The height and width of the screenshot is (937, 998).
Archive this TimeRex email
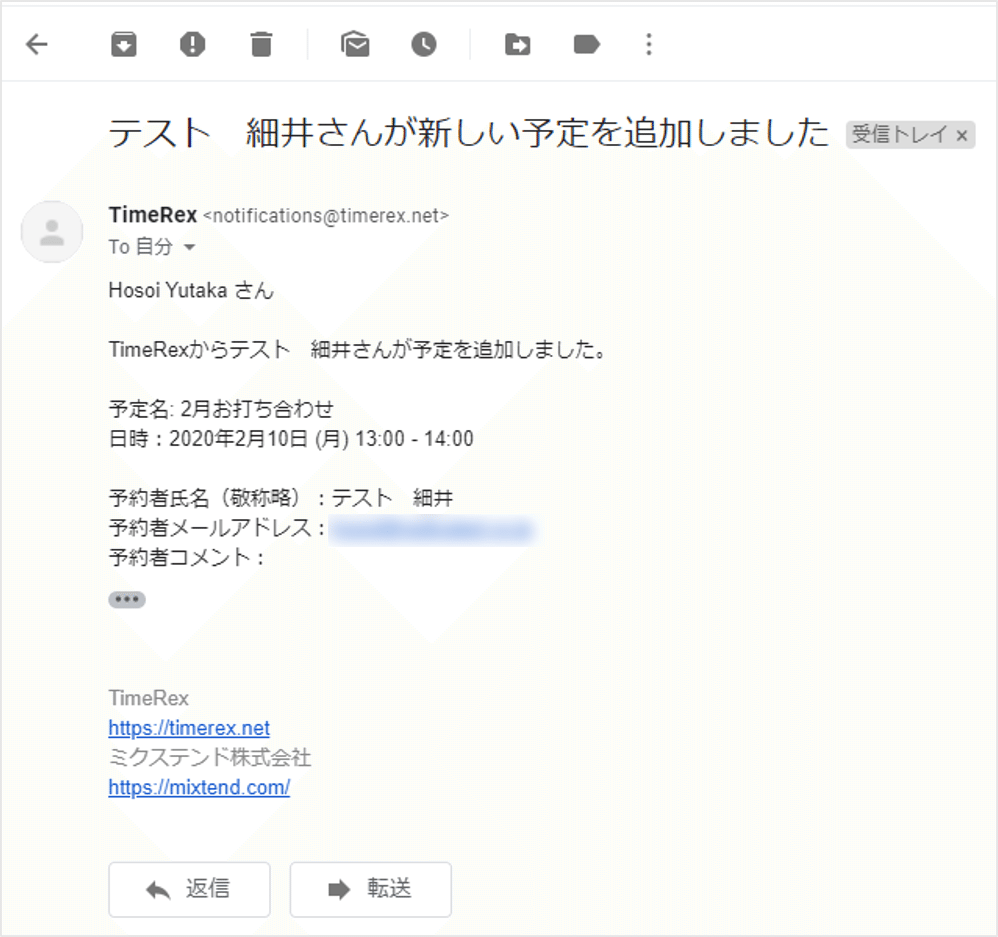[x=123, y=44]
